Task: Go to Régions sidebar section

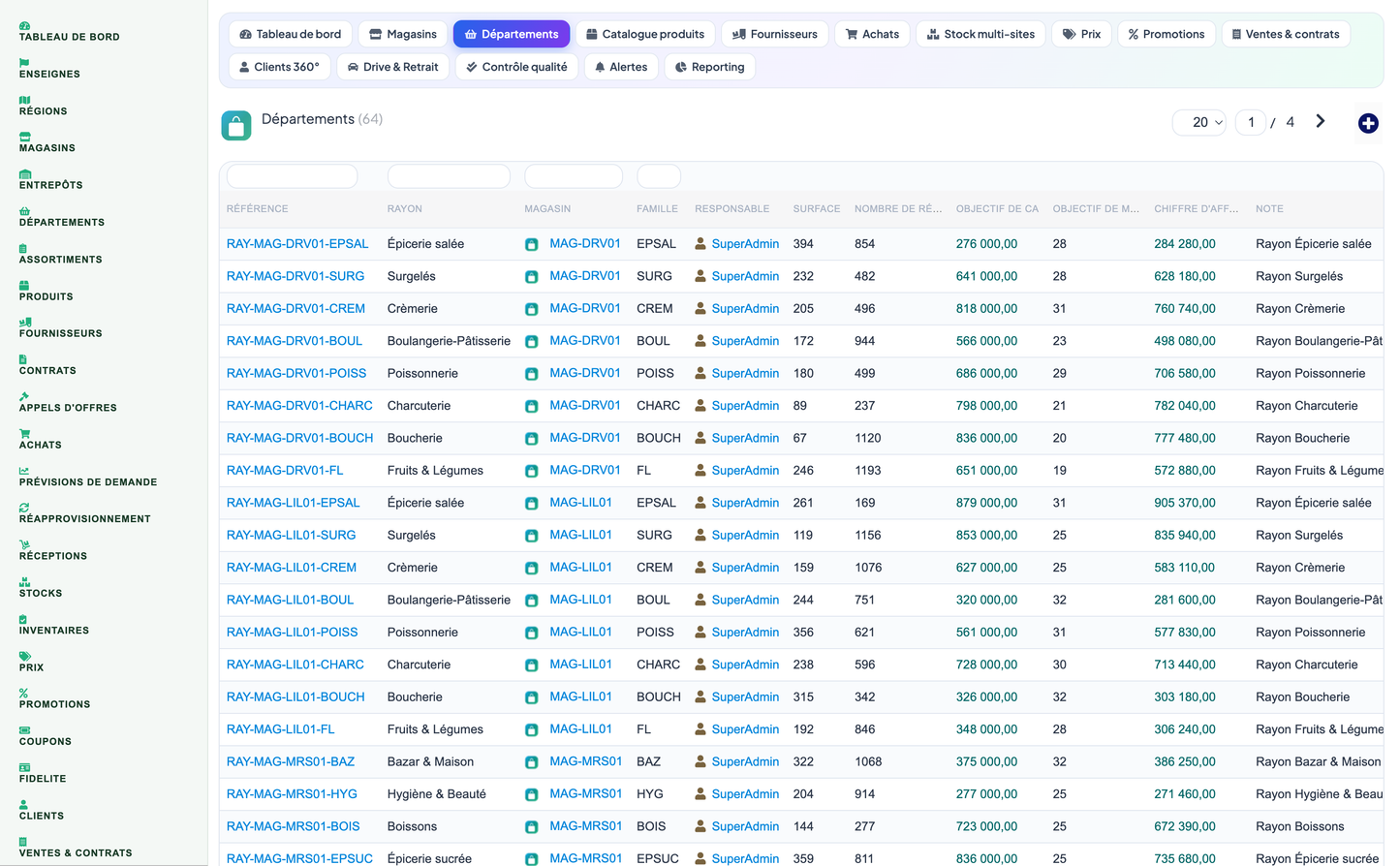Action: click(x=44, y=106)
